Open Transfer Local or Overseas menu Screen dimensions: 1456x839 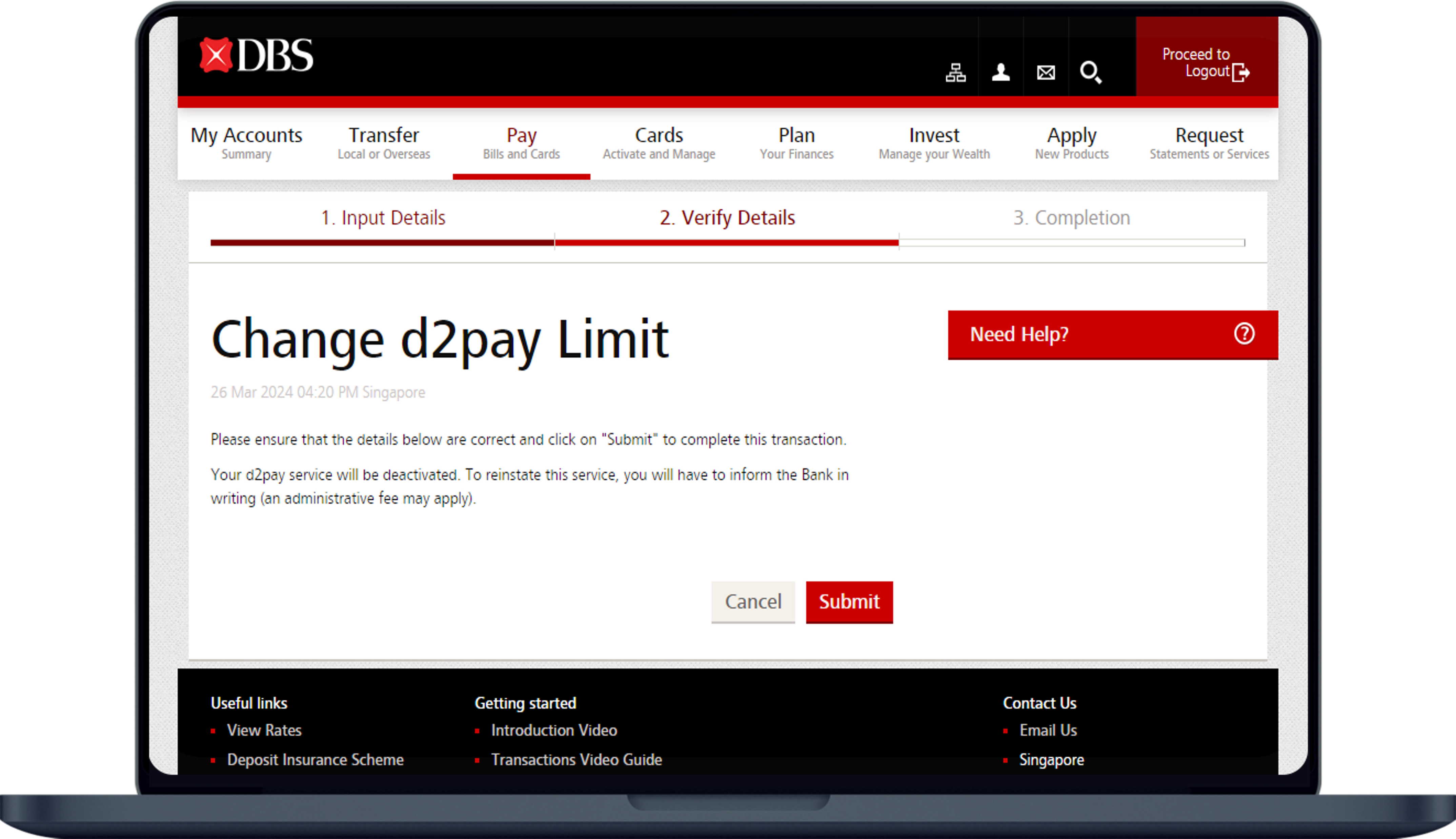[x=384, y=143]
